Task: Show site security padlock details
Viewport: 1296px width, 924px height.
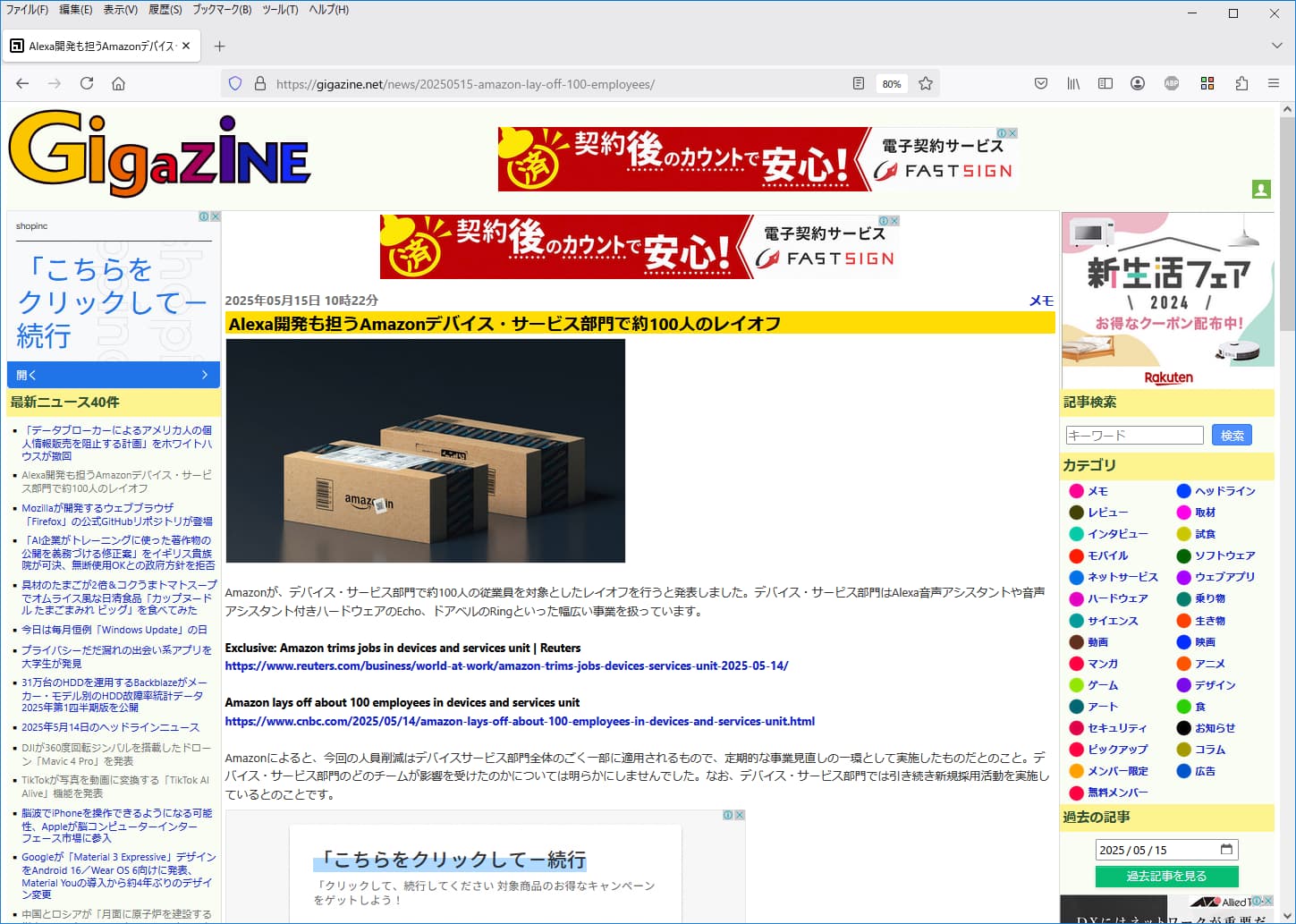Action: [x=260, y=83]
